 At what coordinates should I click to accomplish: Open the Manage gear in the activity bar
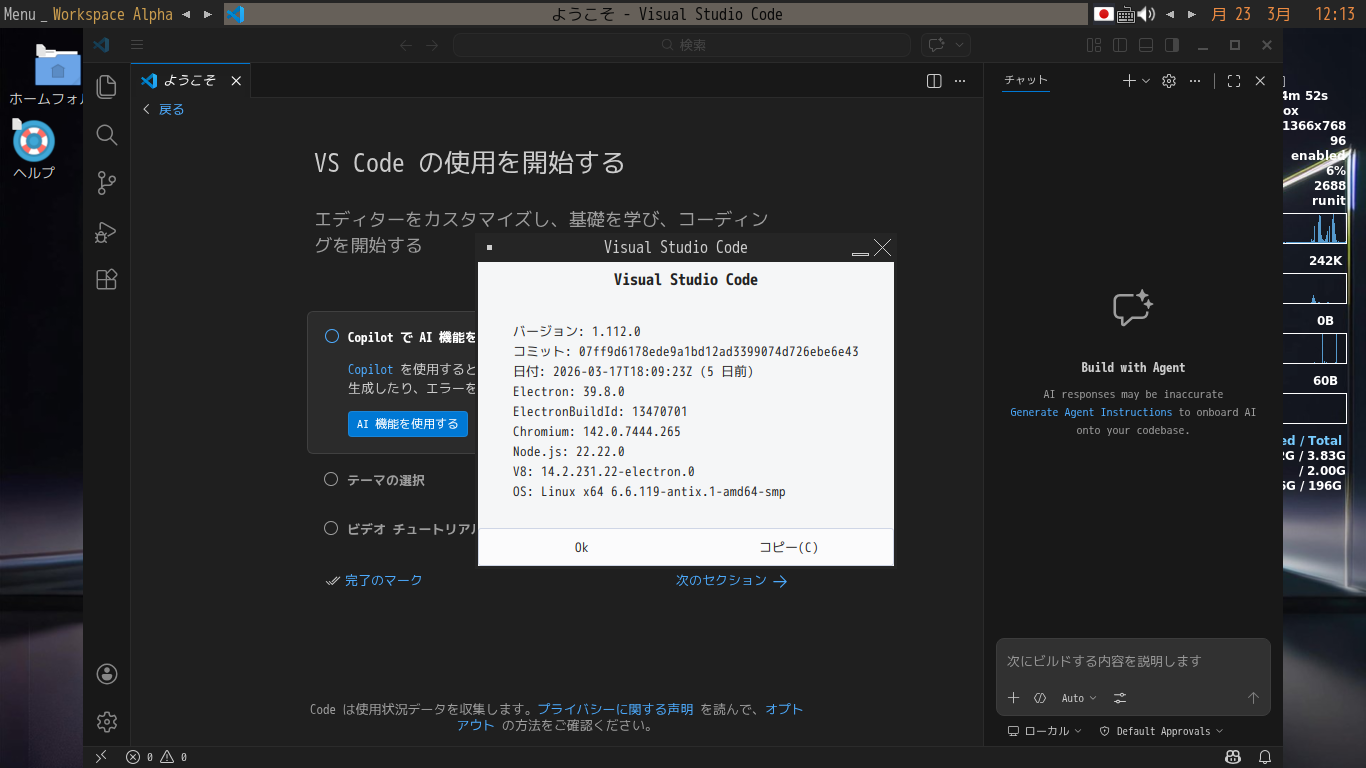pos(107,721)
